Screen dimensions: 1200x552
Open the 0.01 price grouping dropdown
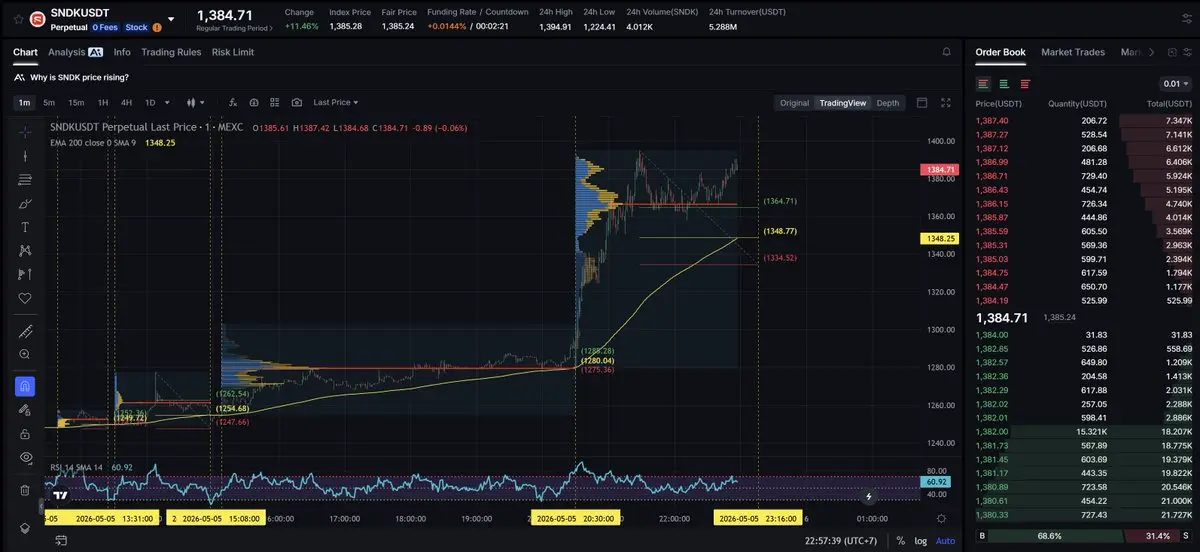click(x=1174, y=84)
